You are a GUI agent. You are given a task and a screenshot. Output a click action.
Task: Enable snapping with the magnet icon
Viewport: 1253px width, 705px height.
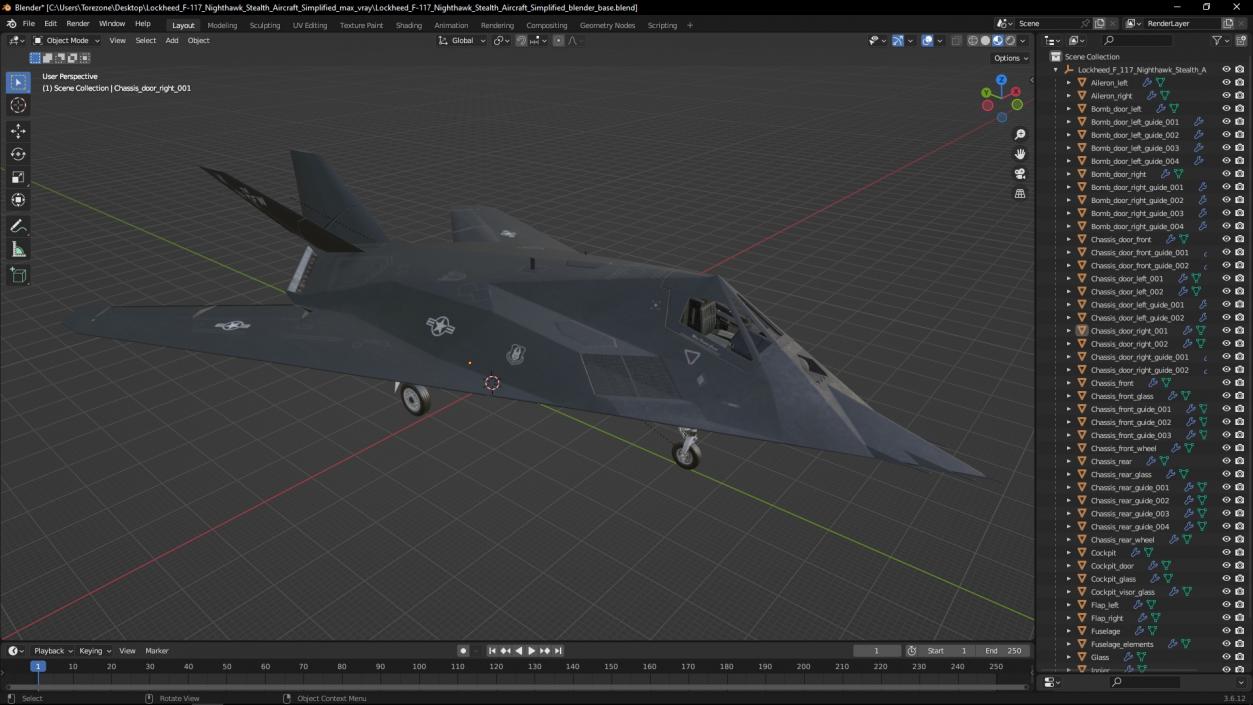pyautogui.click(x=521, y=40)
